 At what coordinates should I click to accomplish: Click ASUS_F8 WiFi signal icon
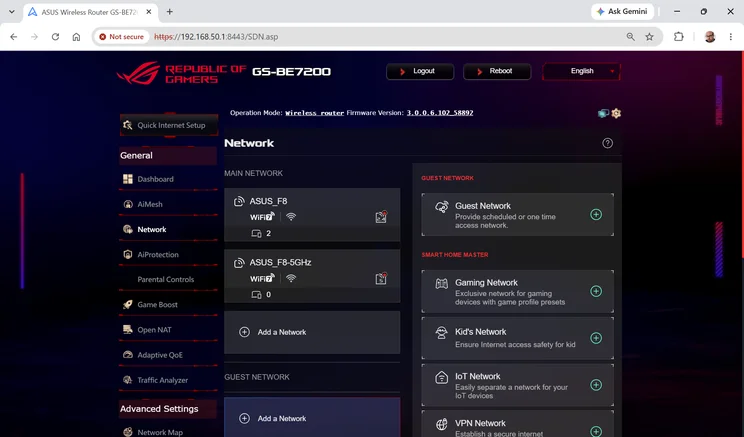pos(291,217)
